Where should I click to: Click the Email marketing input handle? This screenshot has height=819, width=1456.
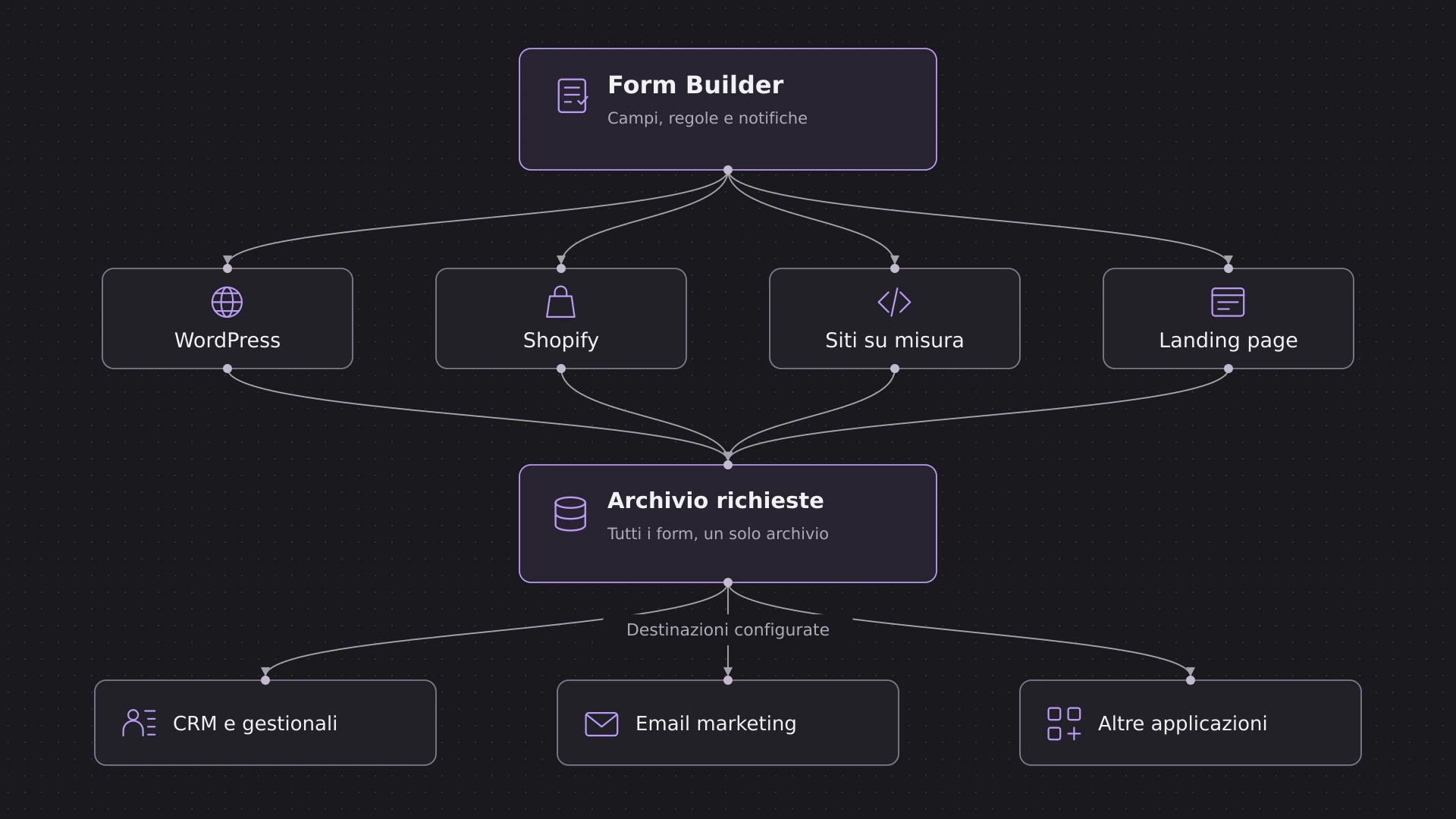pyautogui.click(x=728, y=680)
